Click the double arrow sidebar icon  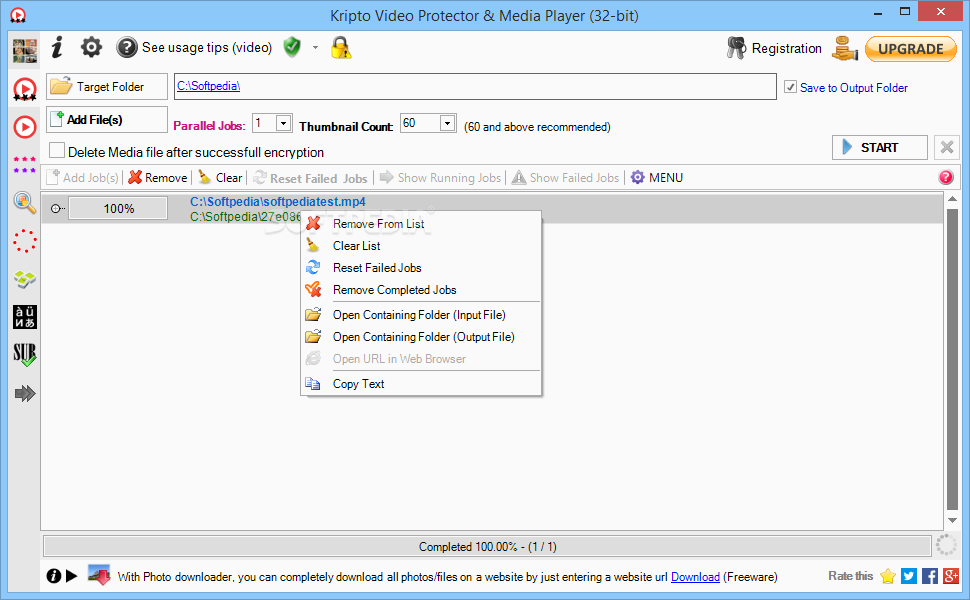[25, 393]
